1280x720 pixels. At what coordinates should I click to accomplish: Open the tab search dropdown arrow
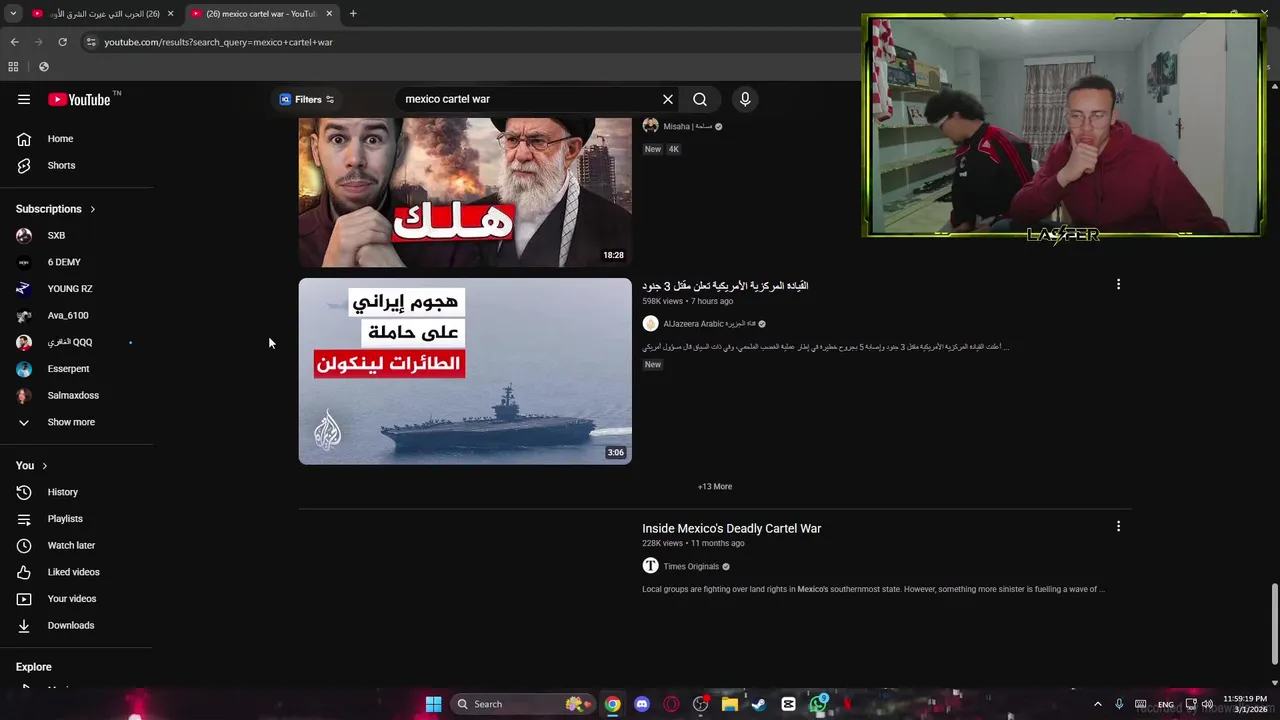(x=13, y=14)
